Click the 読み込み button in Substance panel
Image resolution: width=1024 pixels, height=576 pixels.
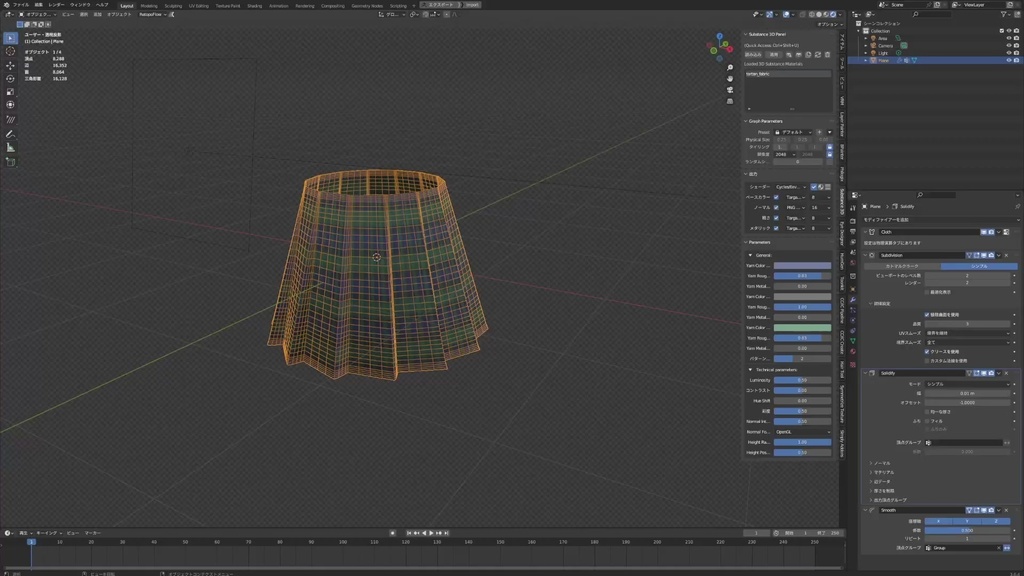753,55
